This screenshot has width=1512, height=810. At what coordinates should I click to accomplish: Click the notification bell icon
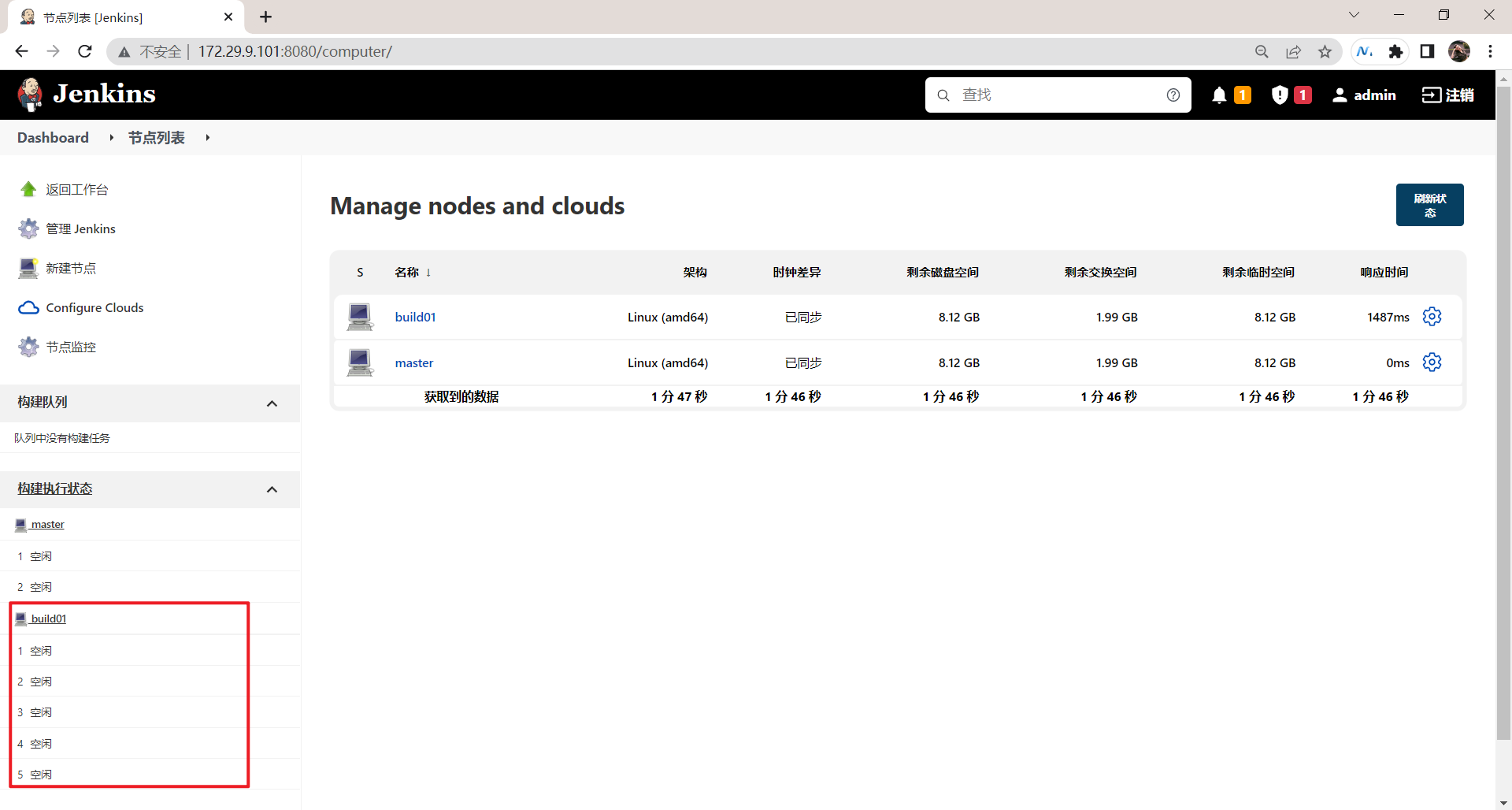(1219, 95)
